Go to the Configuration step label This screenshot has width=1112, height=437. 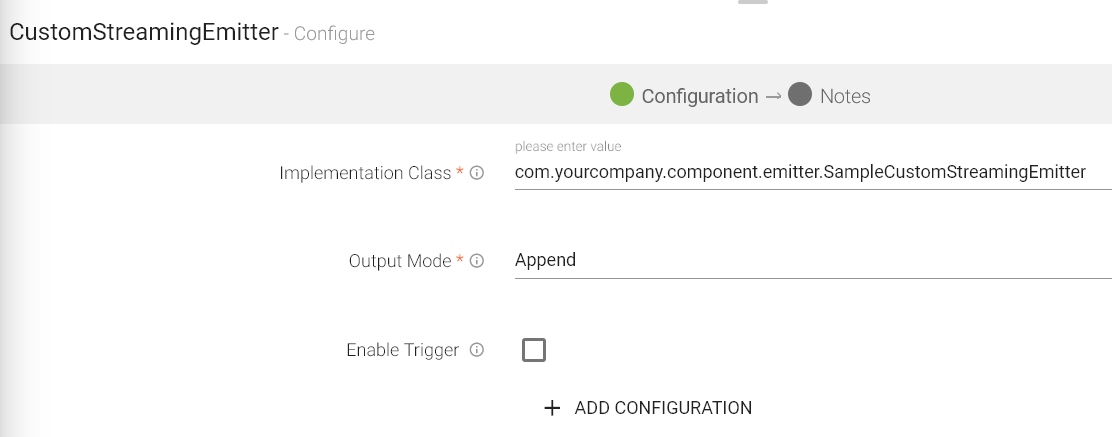[699, 96]
